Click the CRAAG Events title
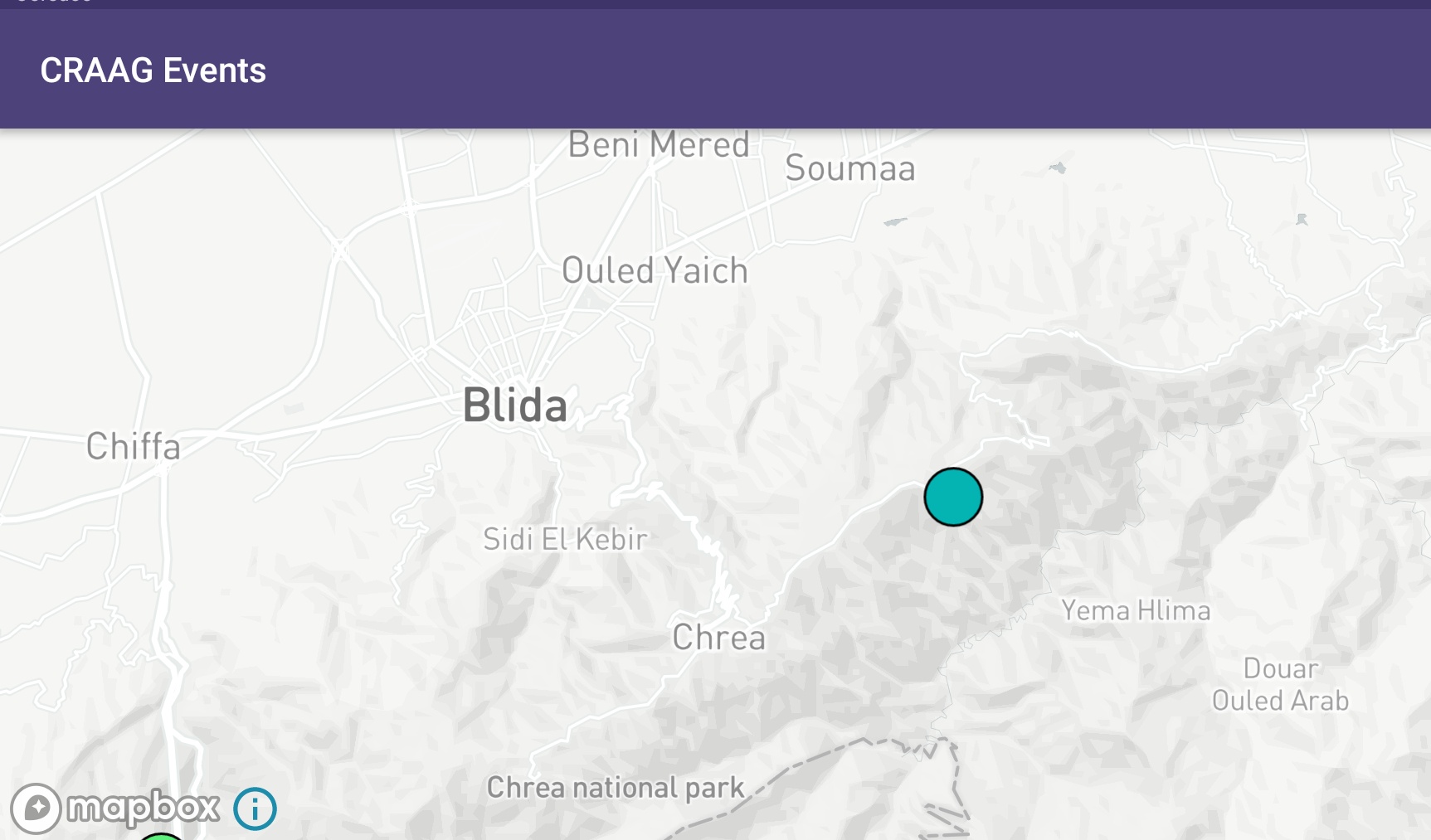This screenshot has width=1431, height=840. point(153,70)
